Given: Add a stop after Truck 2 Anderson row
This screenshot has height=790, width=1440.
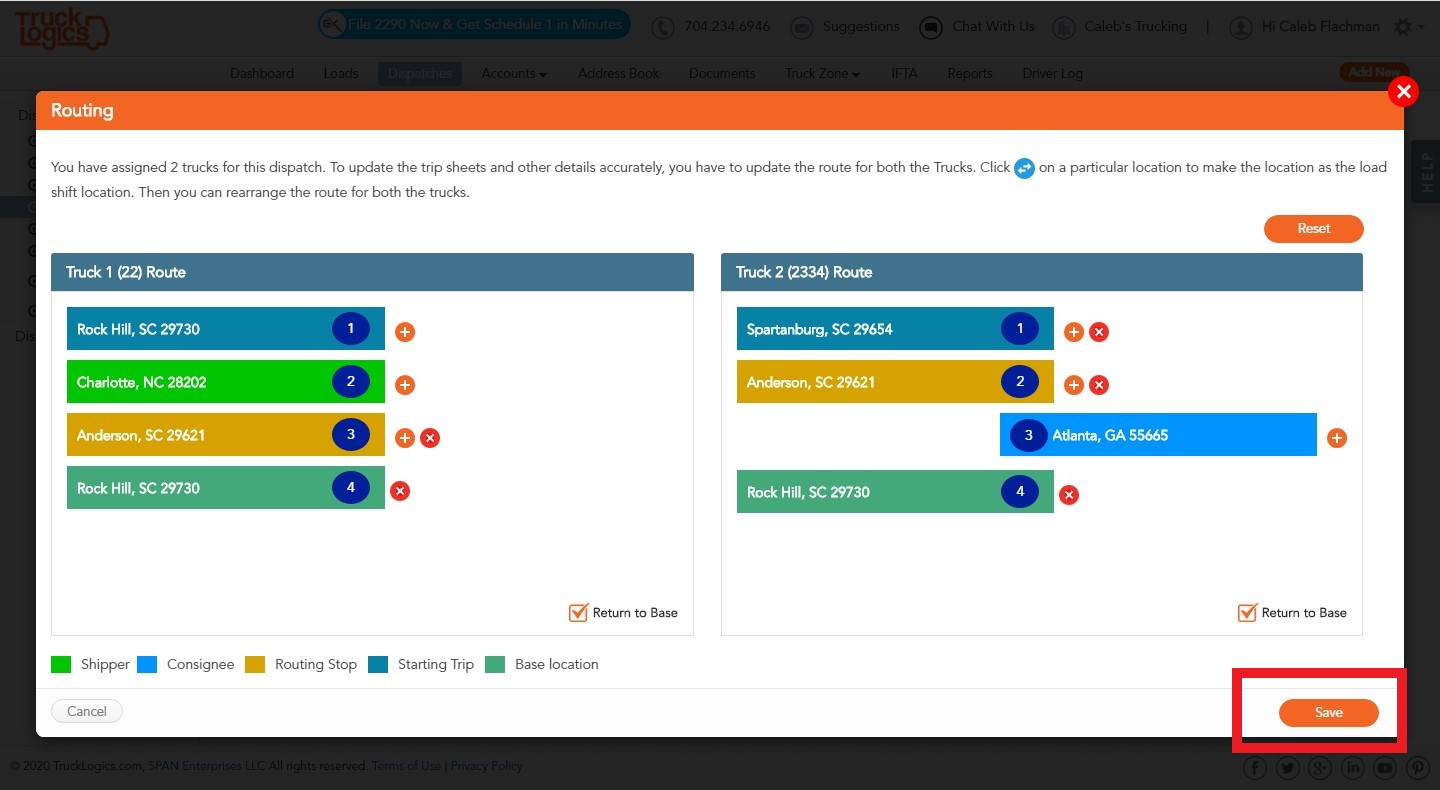Looking at the screenshot, I should pos(1074,385).
